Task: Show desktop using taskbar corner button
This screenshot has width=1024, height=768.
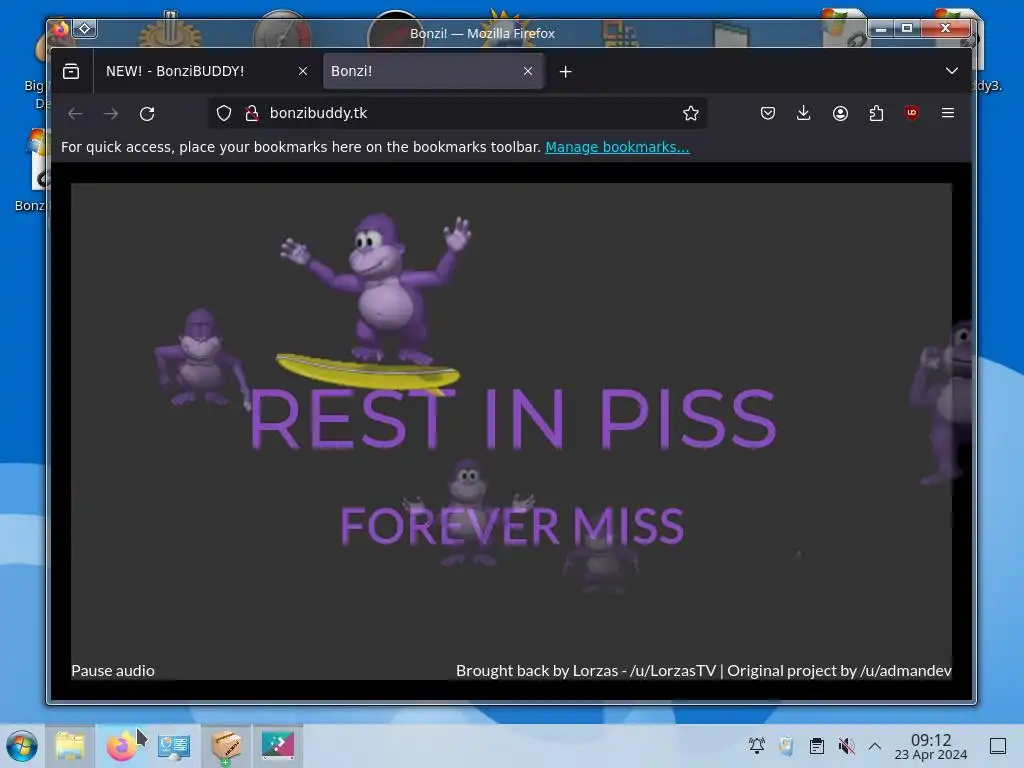Action: point(998,746)
